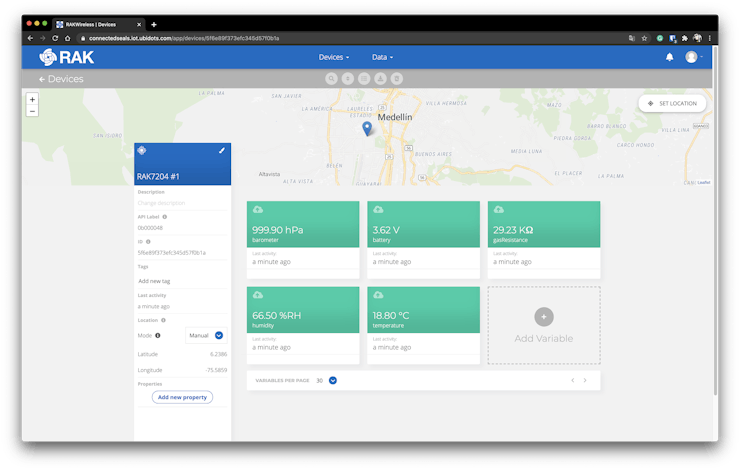Viewport: 740px width, 470px height.
Task: Open notifications with the bell icon
Action: click(x=669, y=57)
